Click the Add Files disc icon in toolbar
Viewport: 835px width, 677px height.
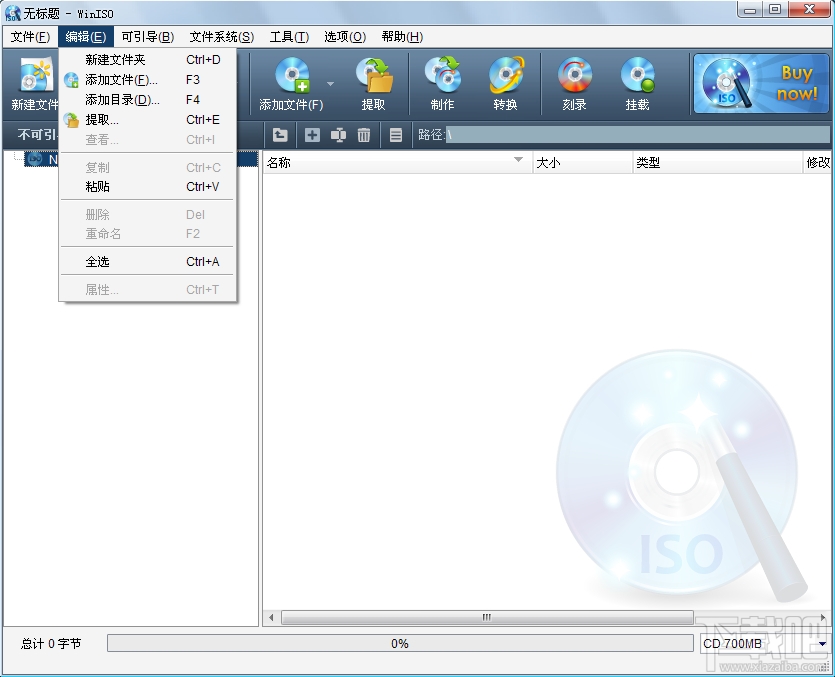[x=292, y=76]
